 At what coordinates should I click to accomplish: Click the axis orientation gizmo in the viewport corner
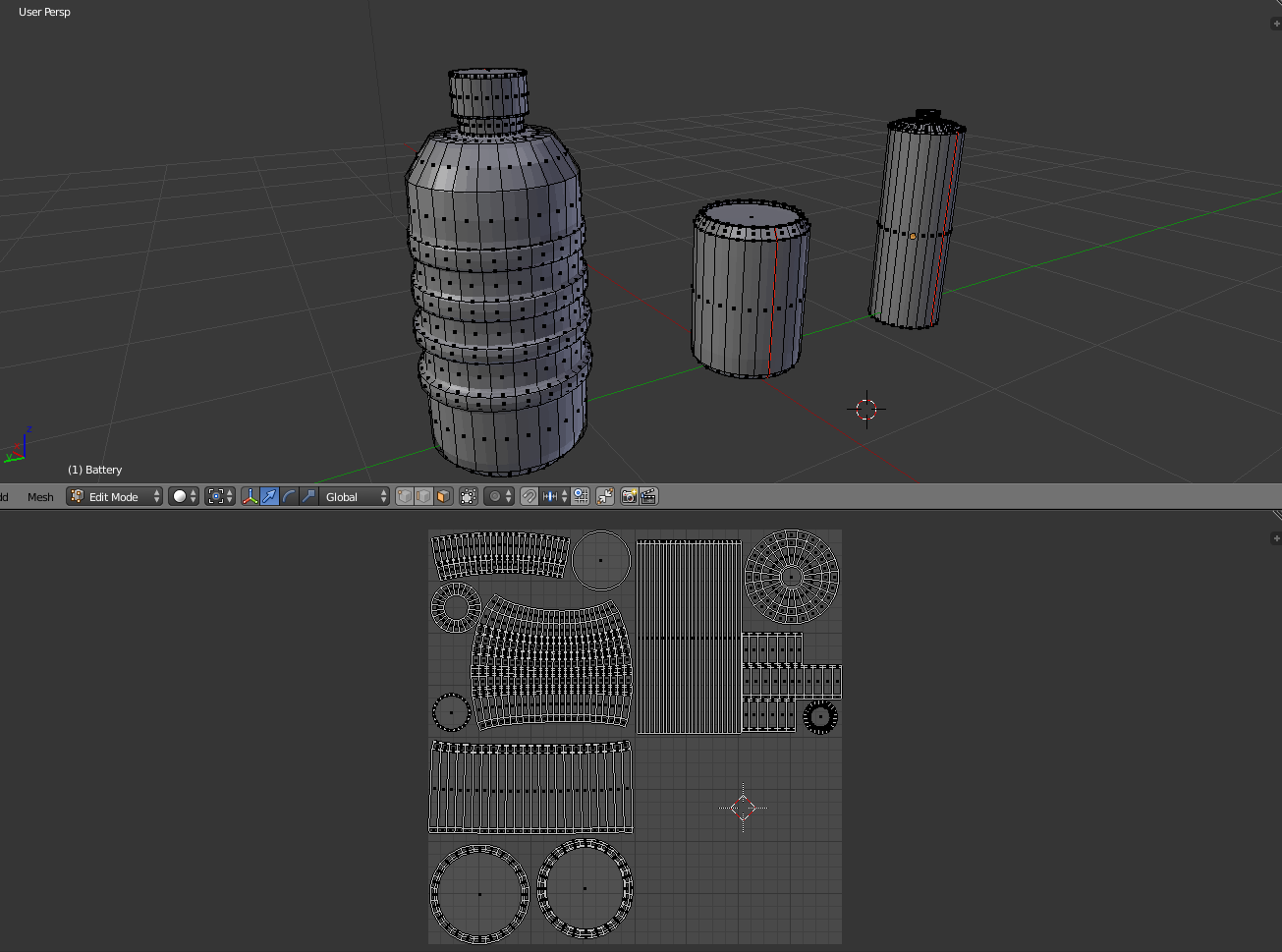(17, 445)
